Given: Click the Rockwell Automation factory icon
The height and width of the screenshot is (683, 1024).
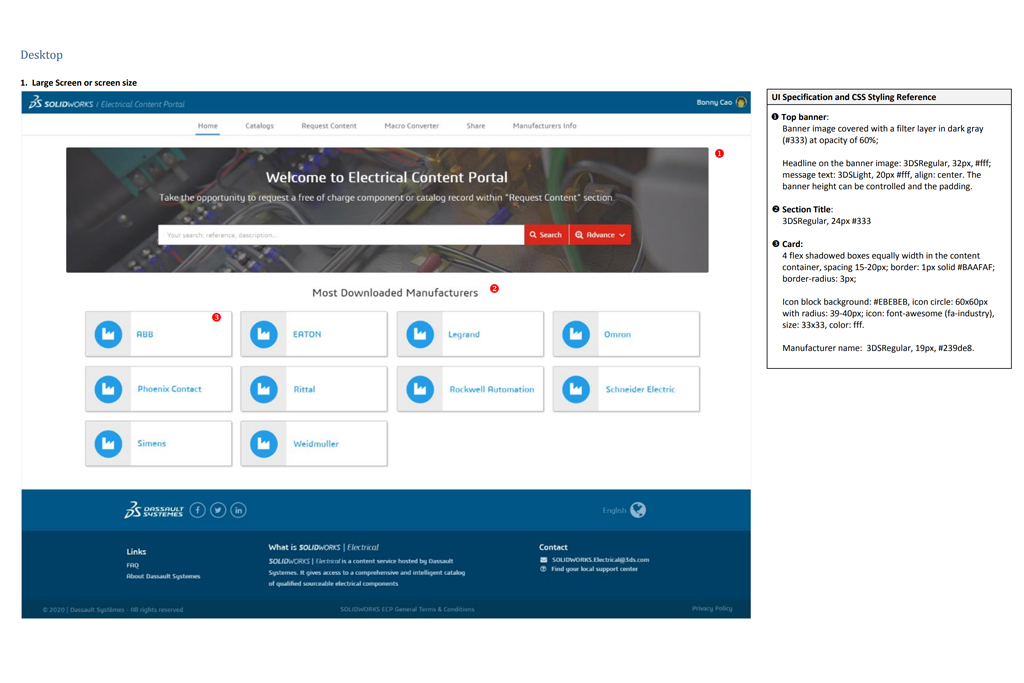Looking at the screenshot, I should click(x=420, y=389).
